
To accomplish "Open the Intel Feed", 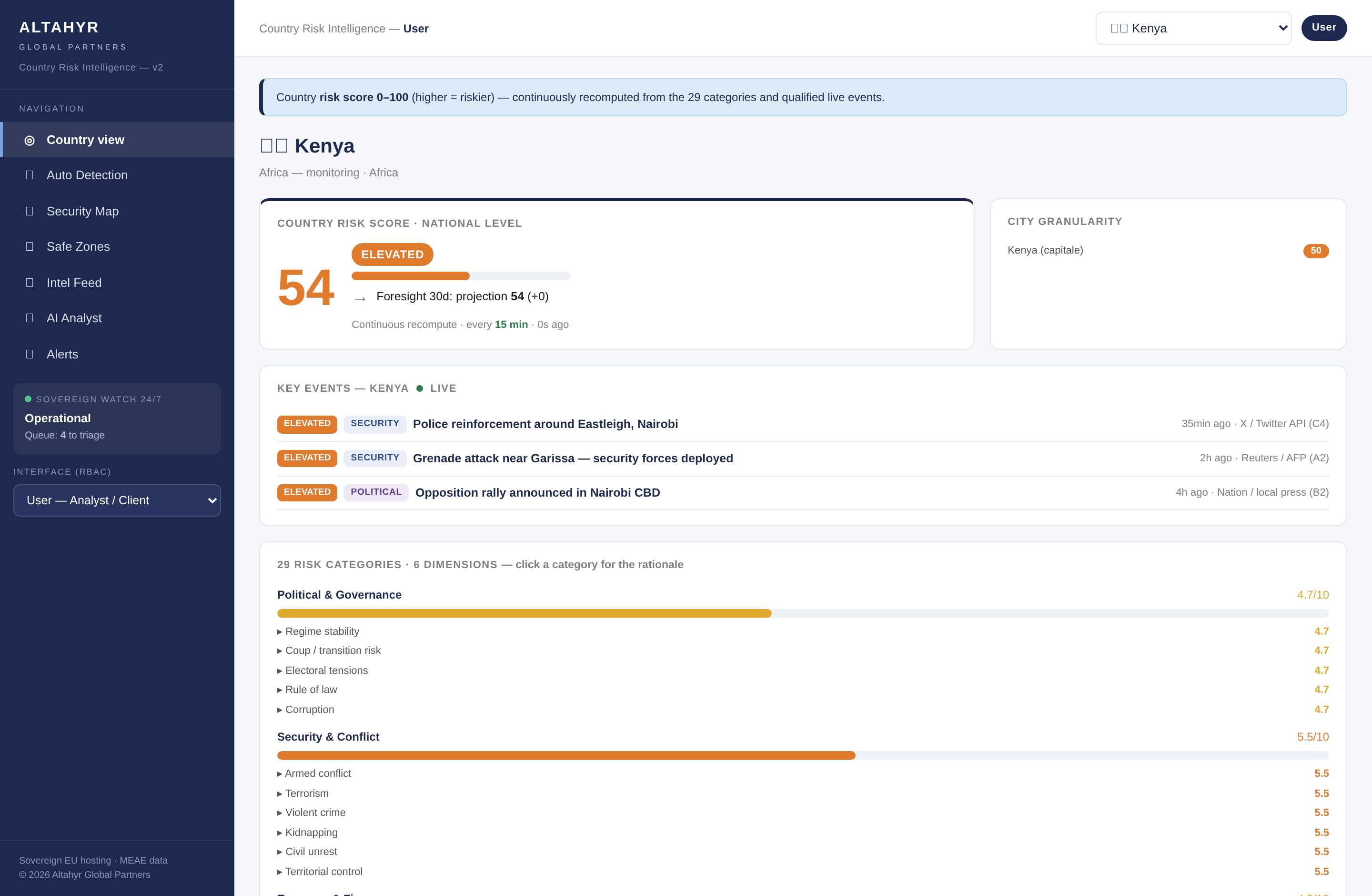I will (117, 283).
